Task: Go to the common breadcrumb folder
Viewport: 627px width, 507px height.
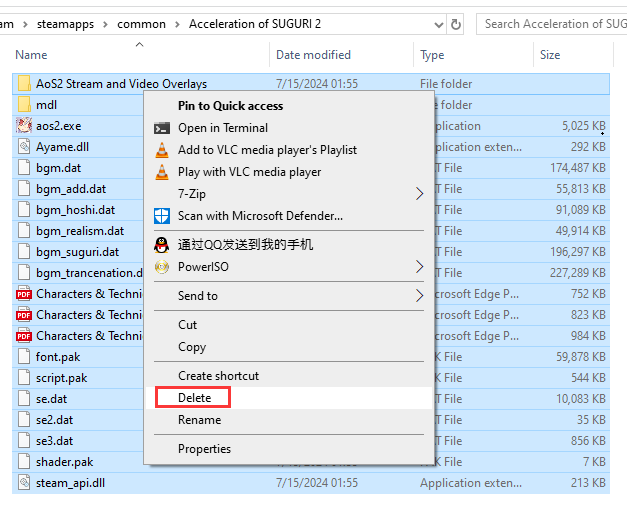Action: coord(141,24)
